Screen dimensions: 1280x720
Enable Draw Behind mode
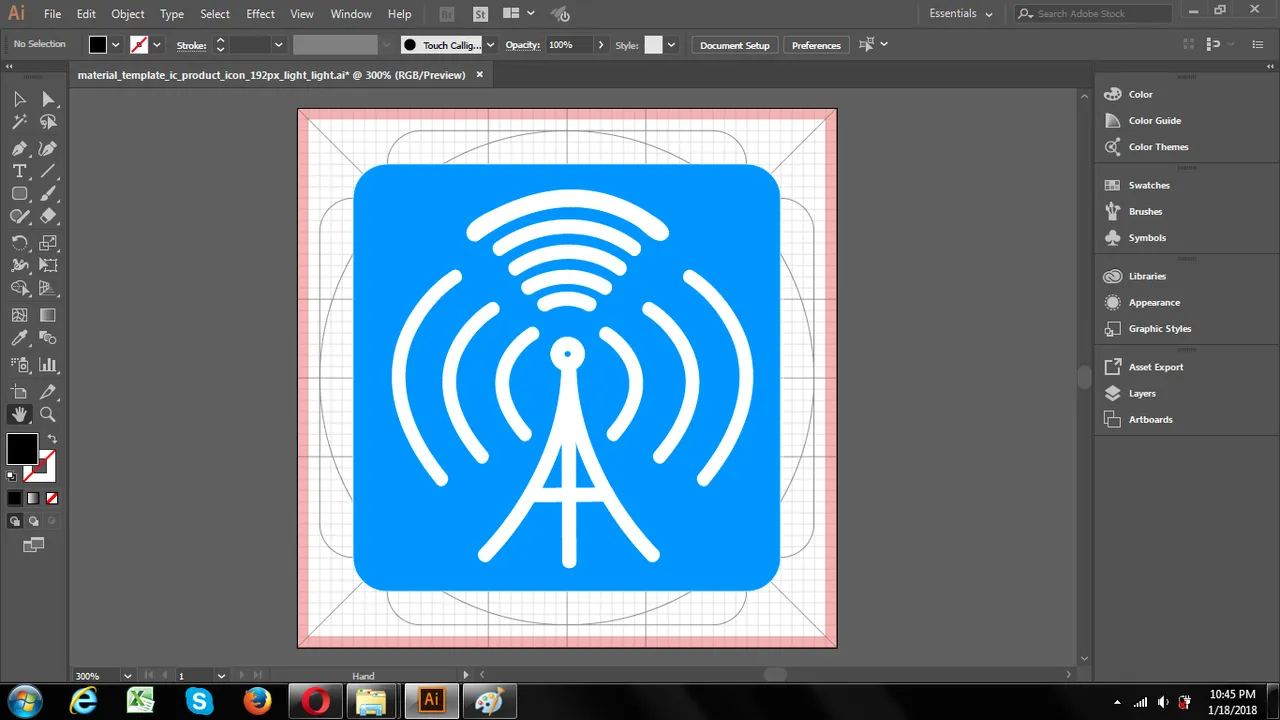[33, 521]
